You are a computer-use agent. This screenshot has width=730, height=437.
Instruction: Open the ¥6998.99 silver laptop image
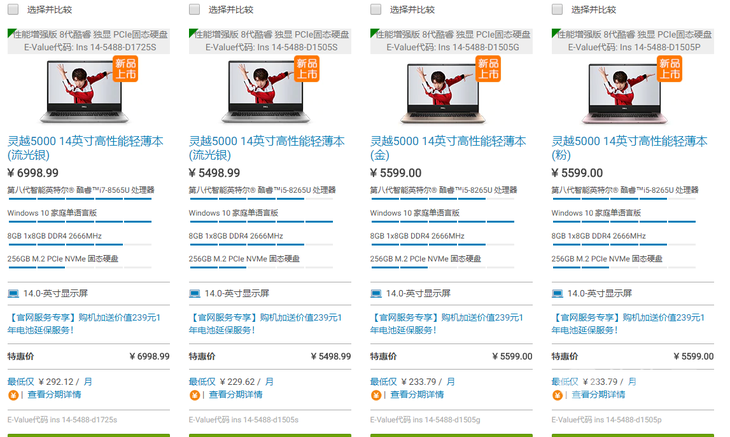click(84, 92)
